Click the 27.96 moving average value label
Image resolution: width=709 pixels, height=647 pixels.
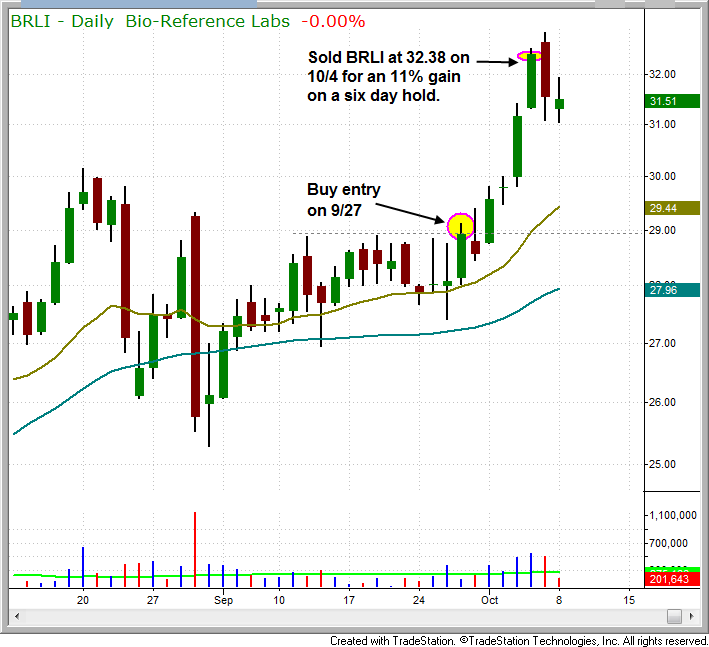(672, 290)
